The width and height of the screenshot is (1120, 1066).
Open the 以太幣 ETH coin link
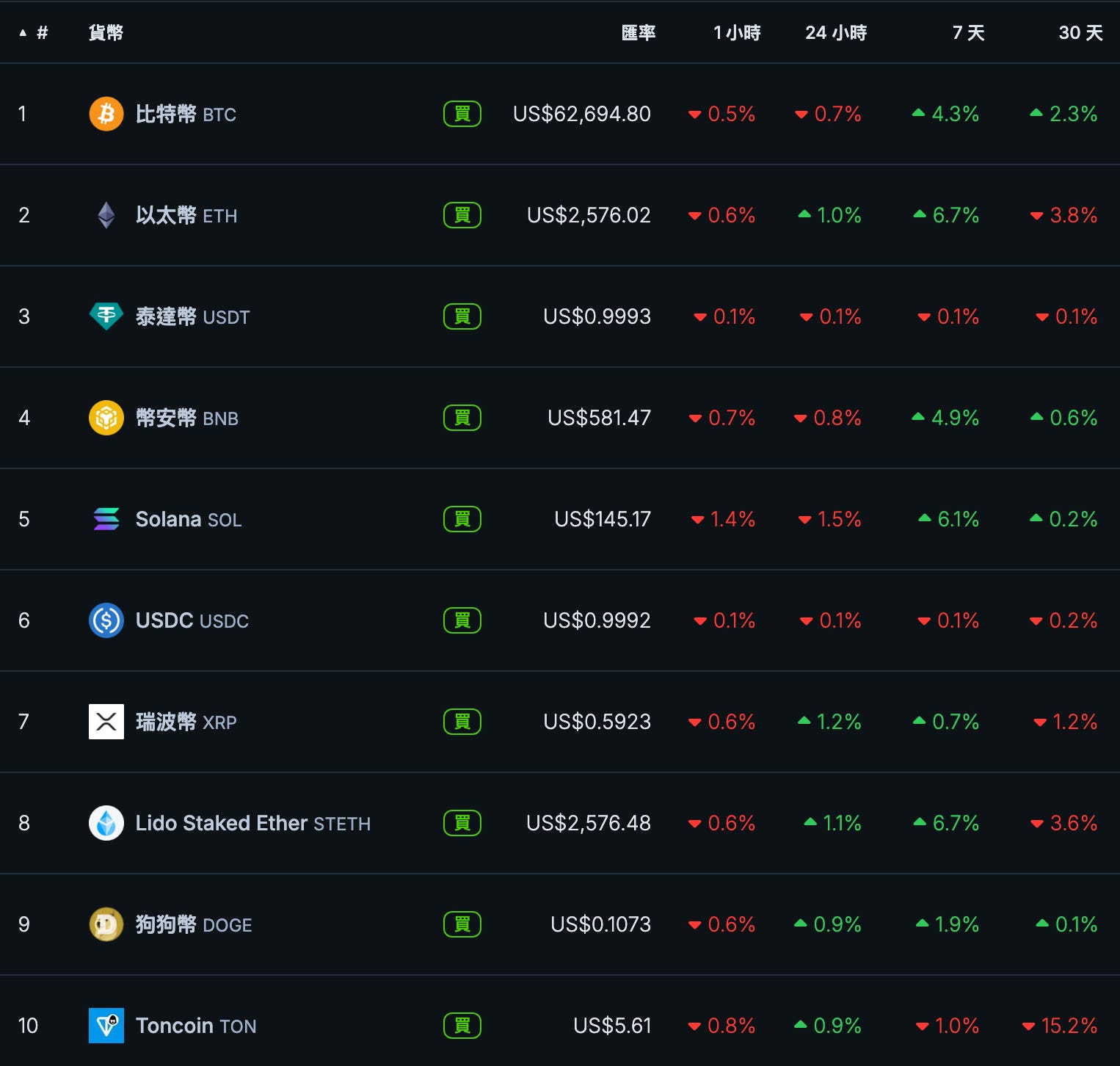[x=186, y=215]
